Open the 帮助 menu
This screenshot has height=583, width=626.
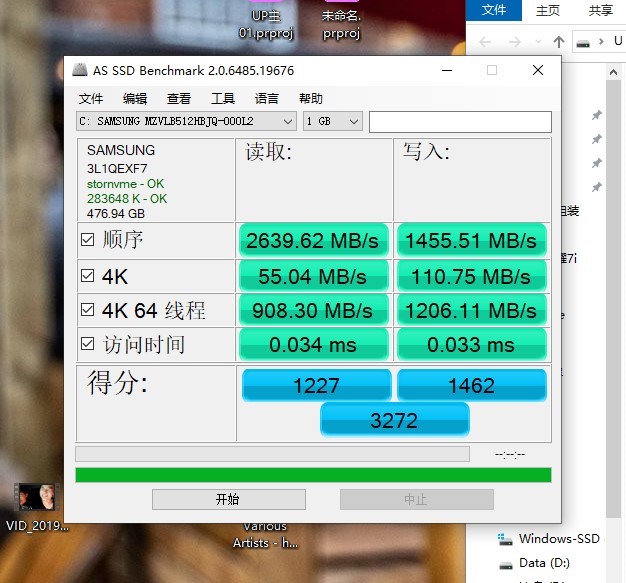pos(311,99)
